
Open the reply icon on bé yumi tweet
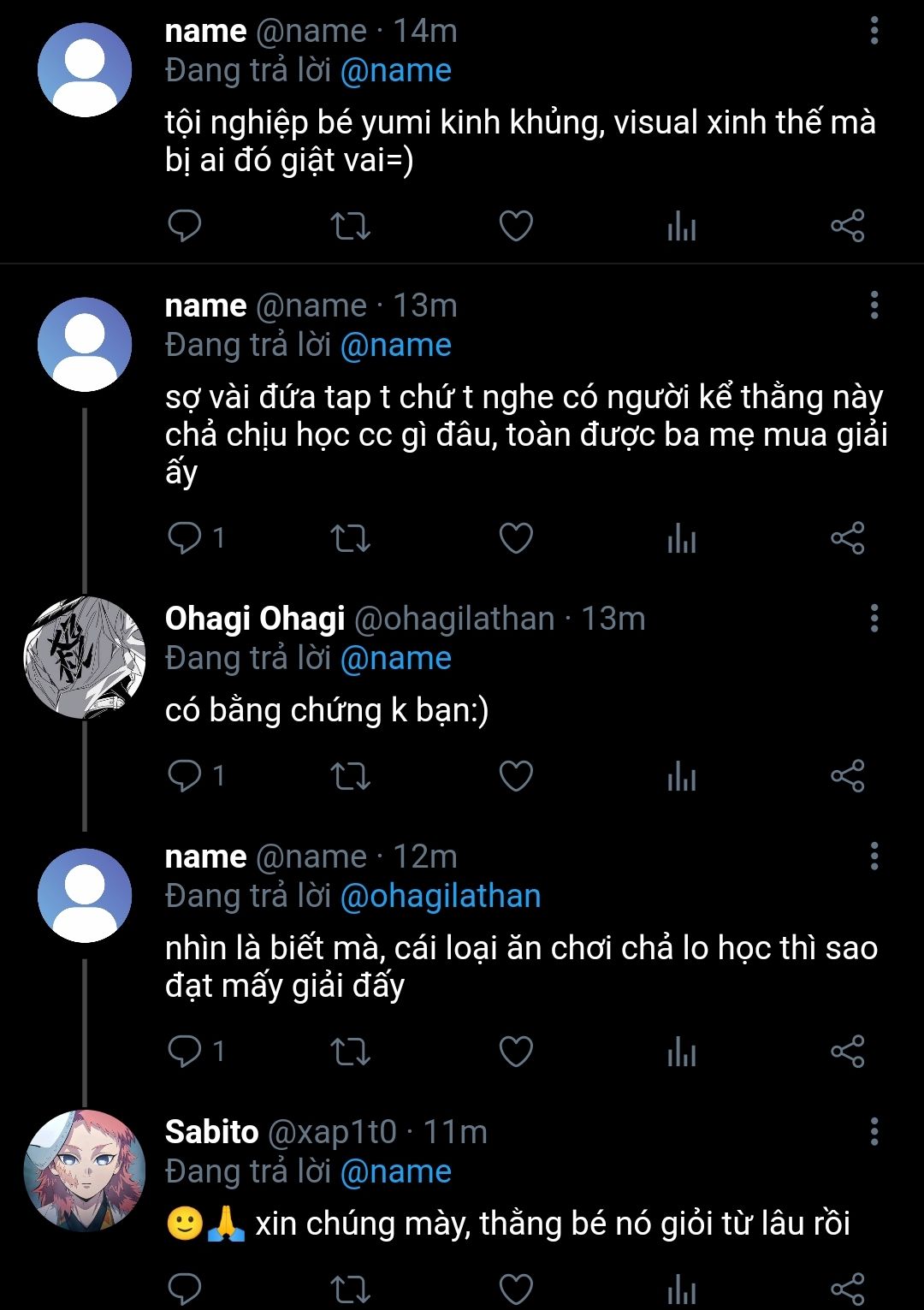[184, 227]
